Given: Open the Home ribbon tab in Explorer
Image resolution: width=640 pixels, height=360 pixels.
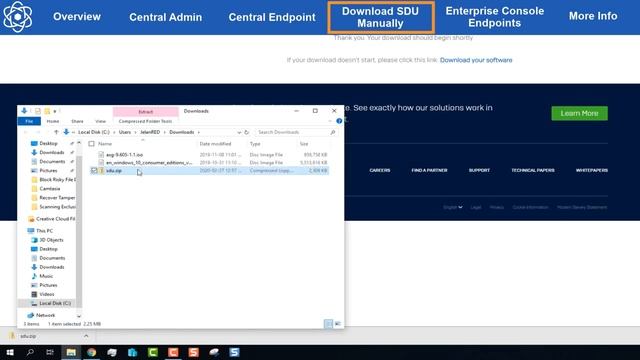Looking at the screenshot, I should pos(53,121).
